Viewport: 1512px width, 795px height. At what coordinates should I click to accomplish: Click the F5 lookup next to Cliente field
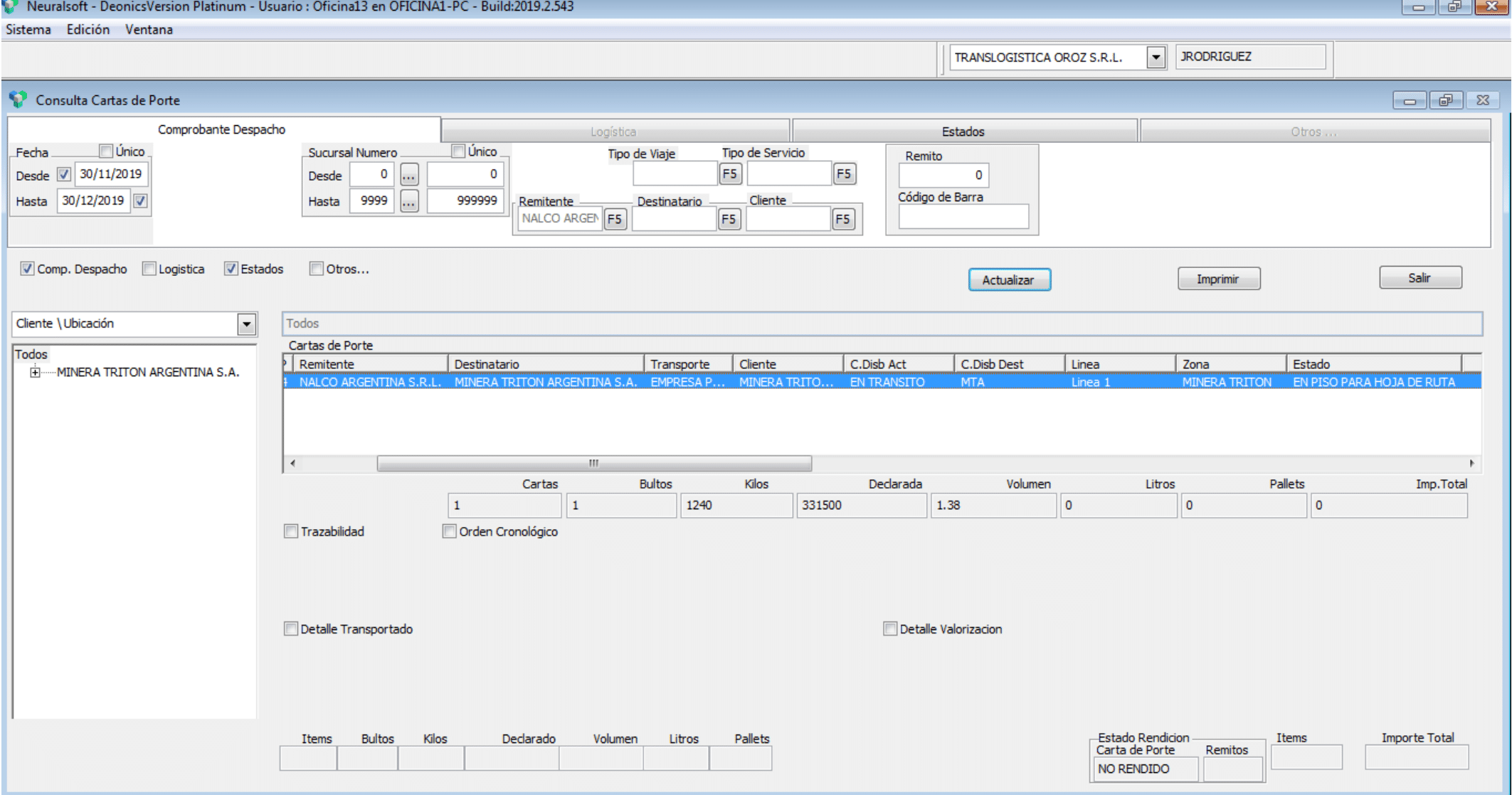click(x=842, y=219)
